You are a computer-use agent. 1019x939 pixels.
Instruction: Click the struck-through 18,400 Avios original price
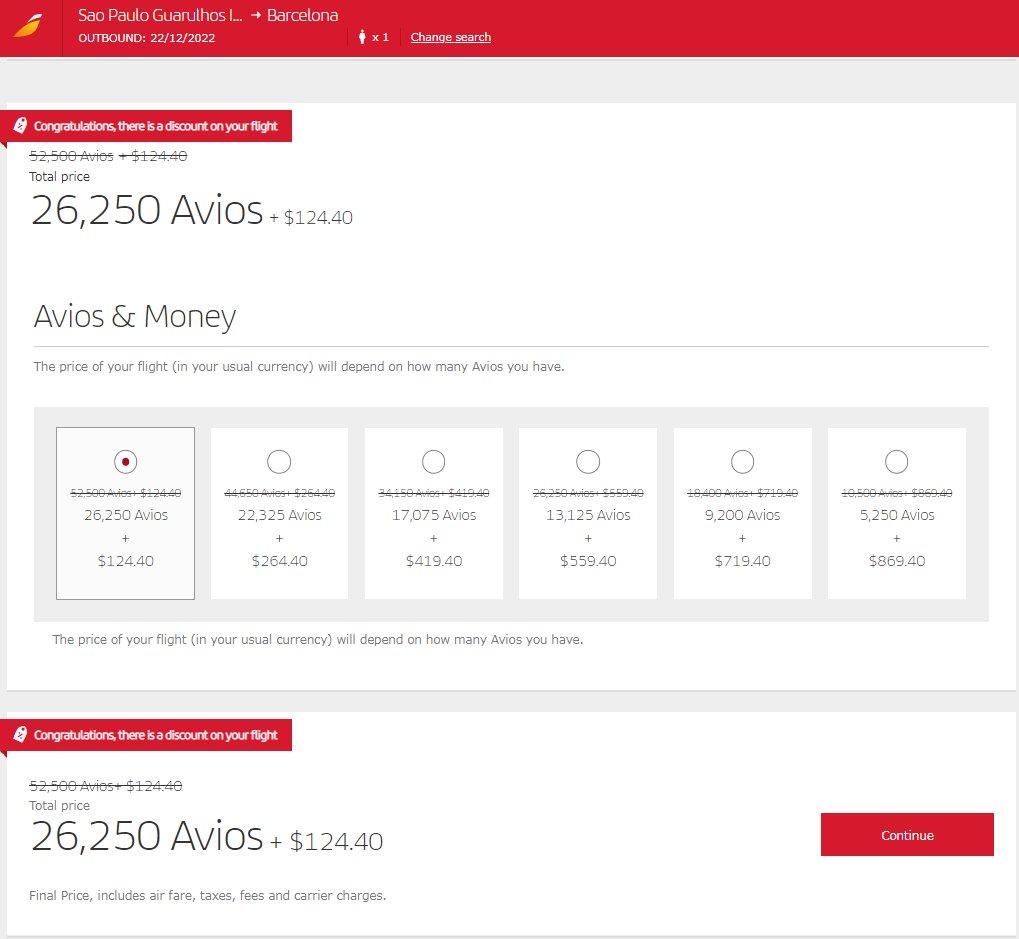(x=742, y=493)
